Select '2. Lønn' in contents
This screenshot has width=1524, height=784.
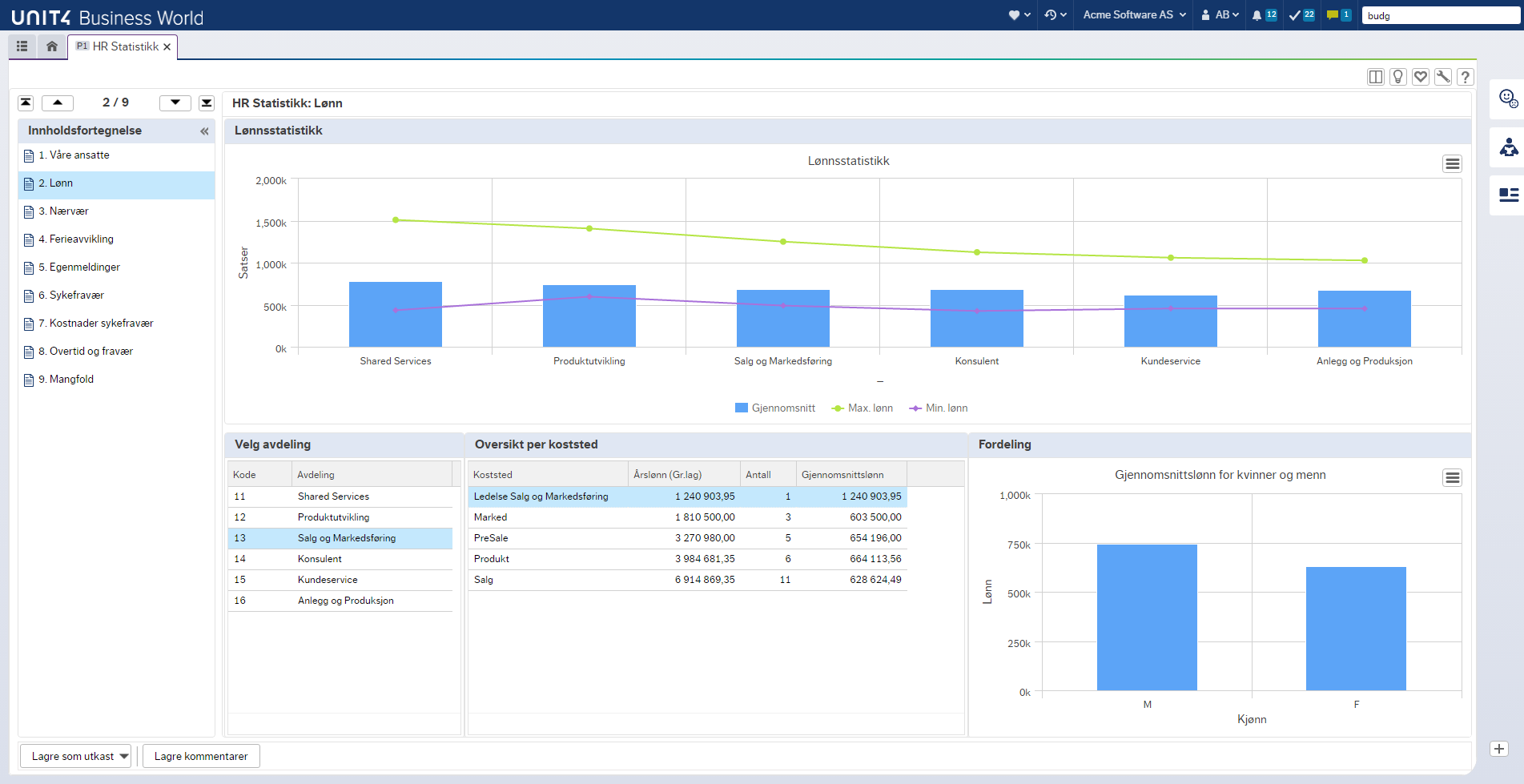[x=116, y=183]
